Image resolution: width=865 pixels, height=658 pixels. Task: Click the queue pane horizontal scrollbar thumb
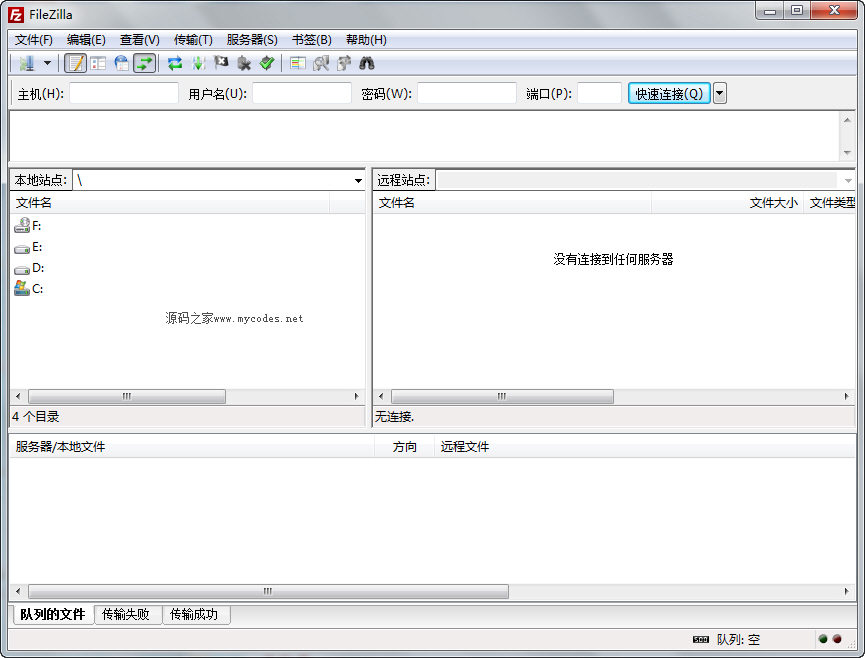click(x=268, y=591)
